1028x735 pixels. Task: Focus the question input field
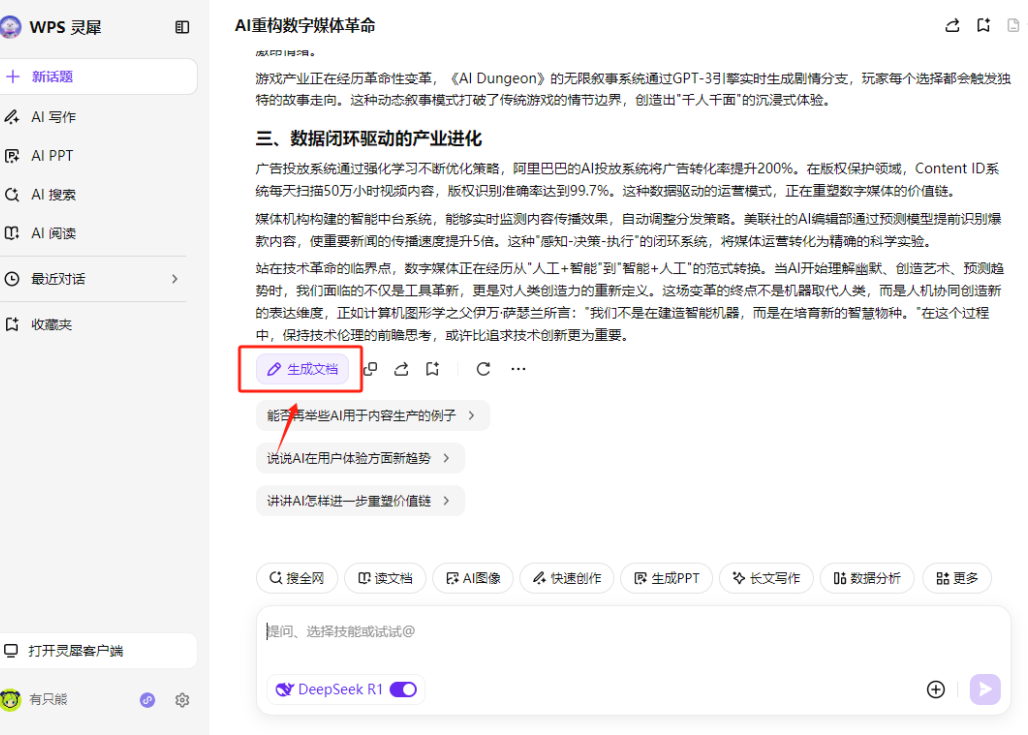point(633,632)
